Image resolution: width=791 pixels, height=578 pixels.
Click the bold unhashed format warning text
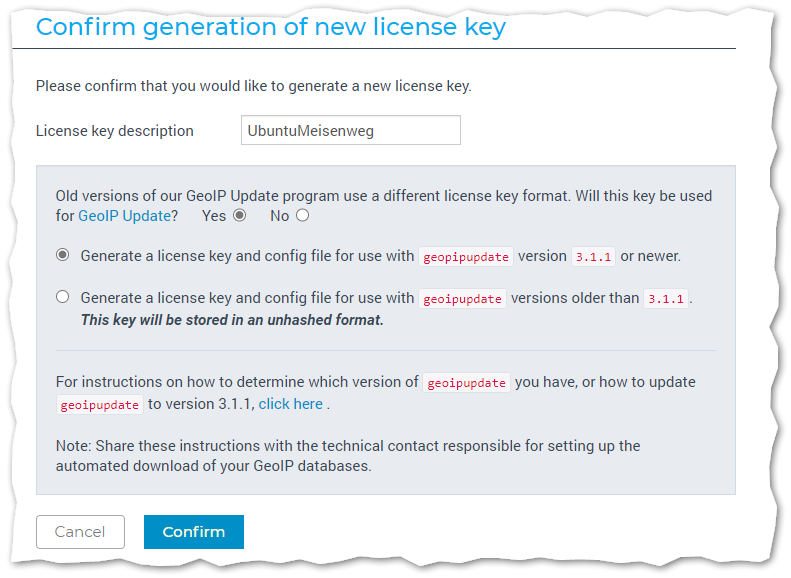(x=231, y=320)
